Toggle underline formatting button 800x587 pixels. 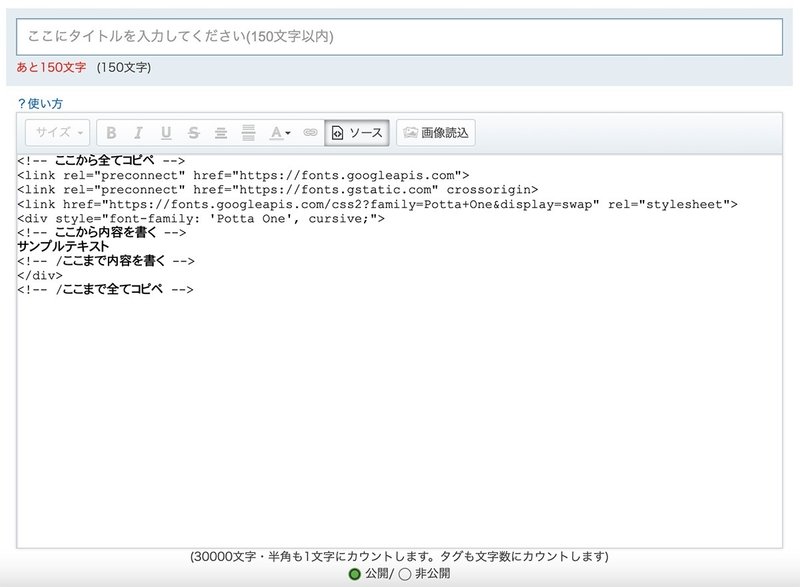tap(166, 133)
